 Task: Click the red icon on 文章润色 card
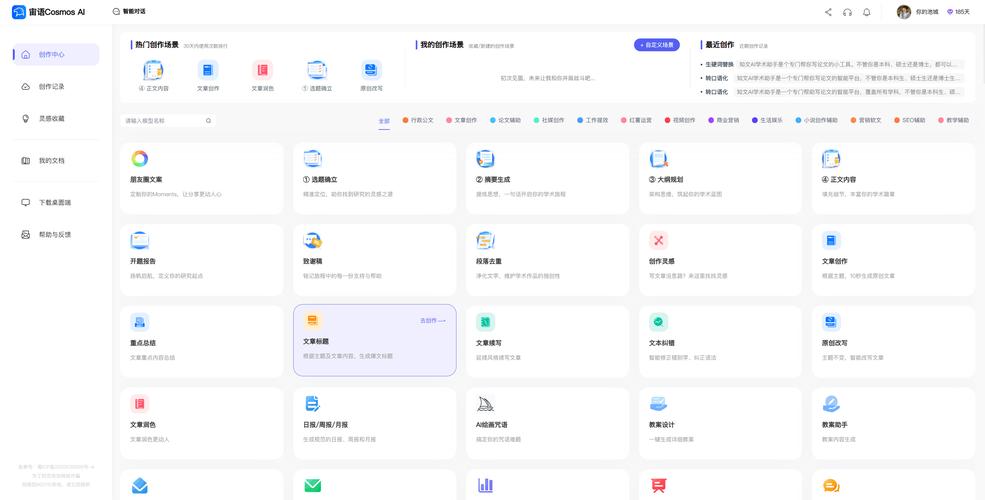click(139, 404)
